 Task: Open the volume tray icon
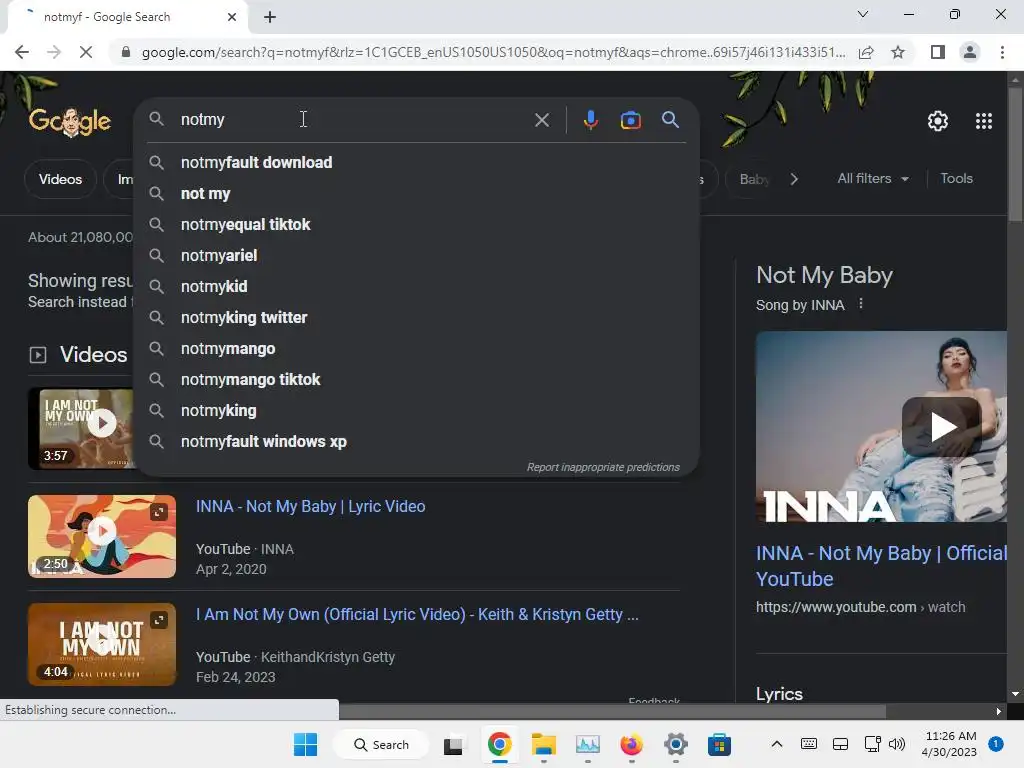point(897,744)
